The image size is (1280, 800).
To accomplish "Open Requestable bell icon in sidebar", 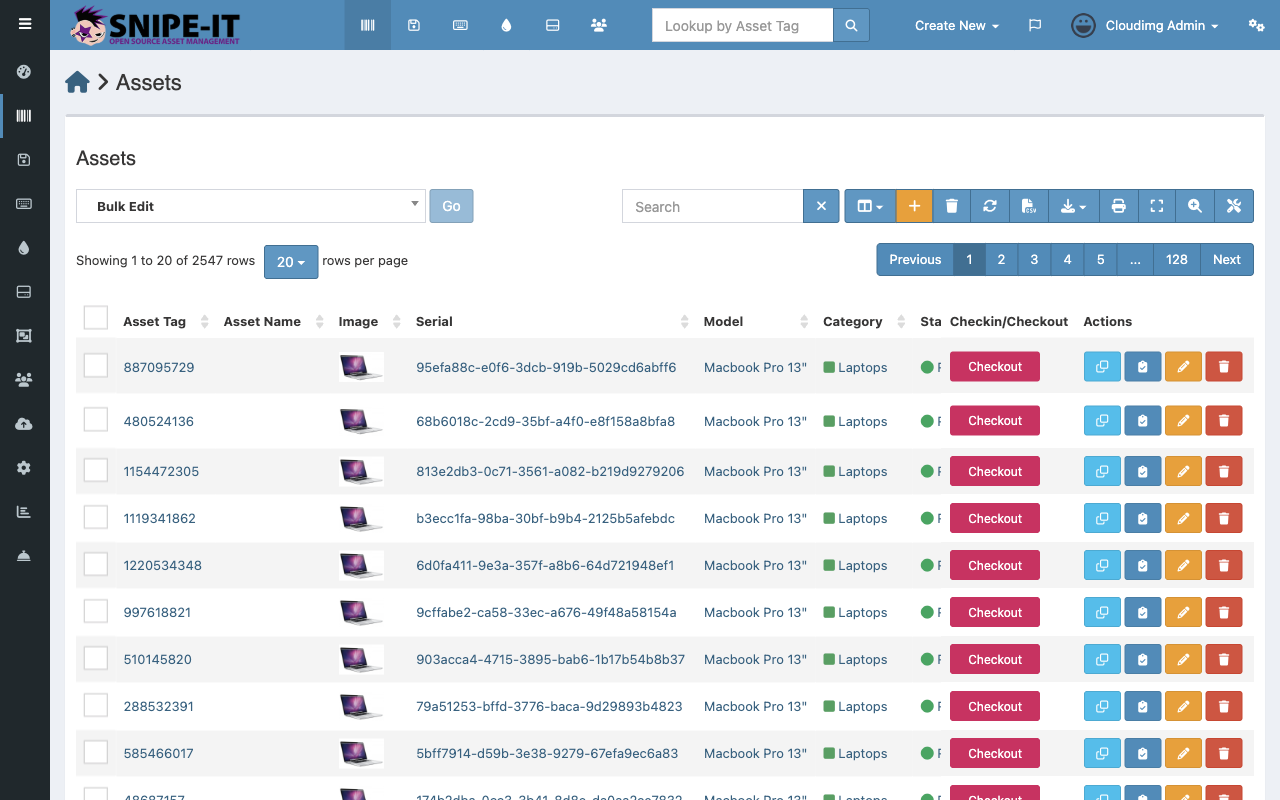I will (x=24, y=556).
